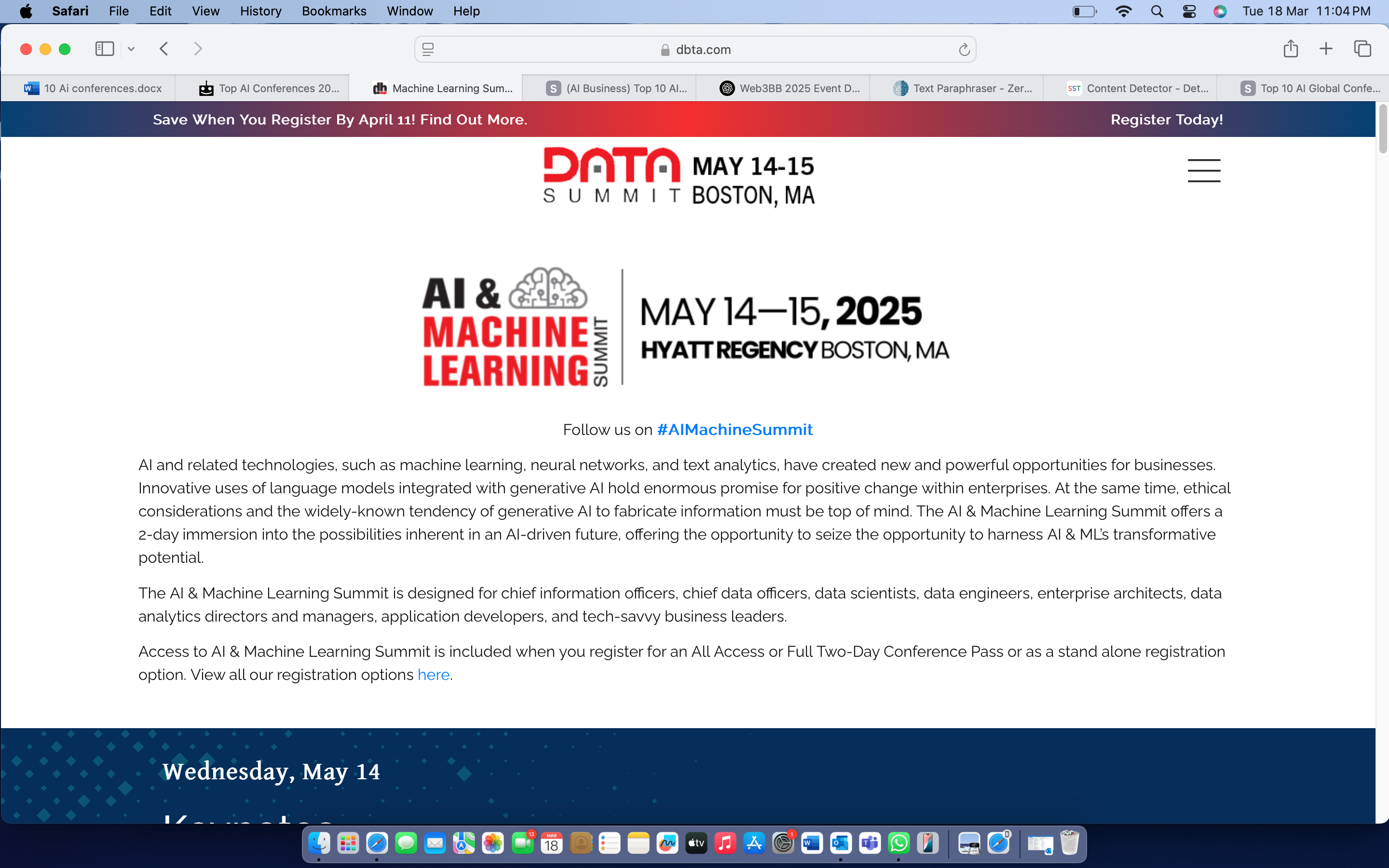Open Music from the Dock
This screenshot has height=868, width=1389.
coord(725,843)
